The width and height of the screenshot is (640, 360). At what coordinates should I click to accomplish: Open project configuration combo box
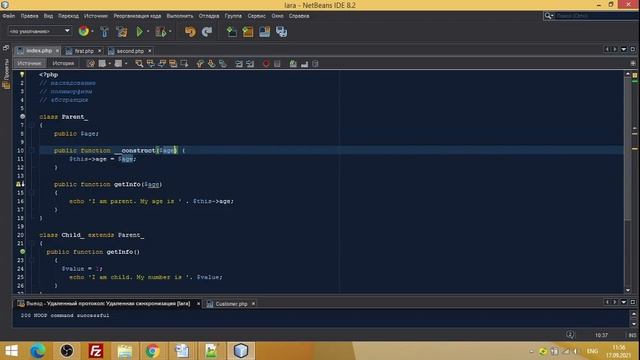pos(40,31)
